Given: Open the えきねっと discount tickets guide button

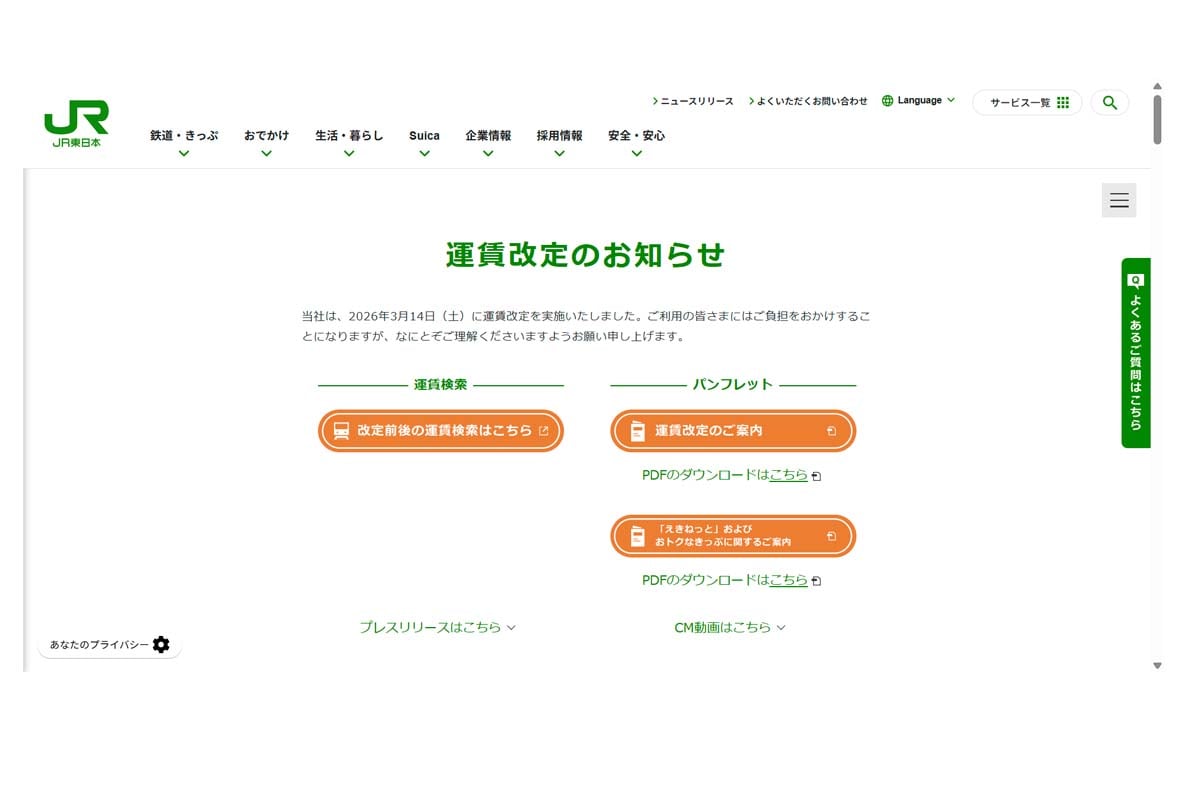Looking at the screenshot, I should coord(731,536).
